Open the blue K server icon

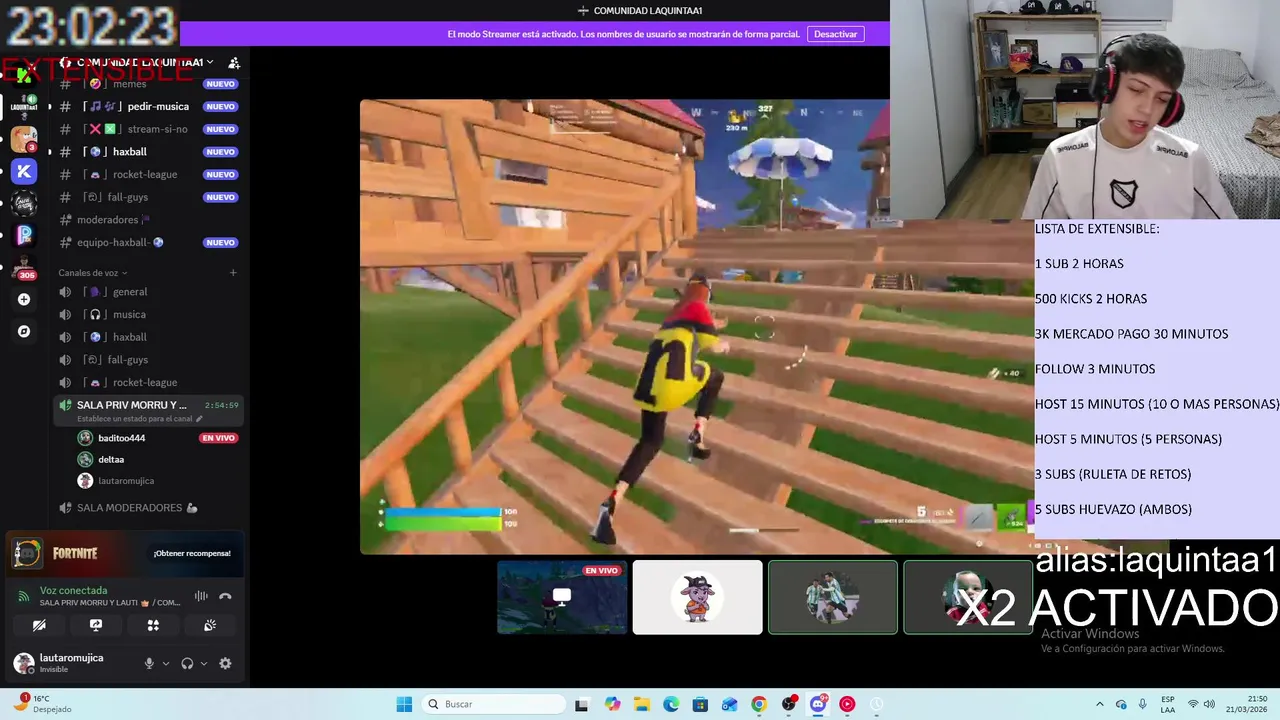pos(24,171)
